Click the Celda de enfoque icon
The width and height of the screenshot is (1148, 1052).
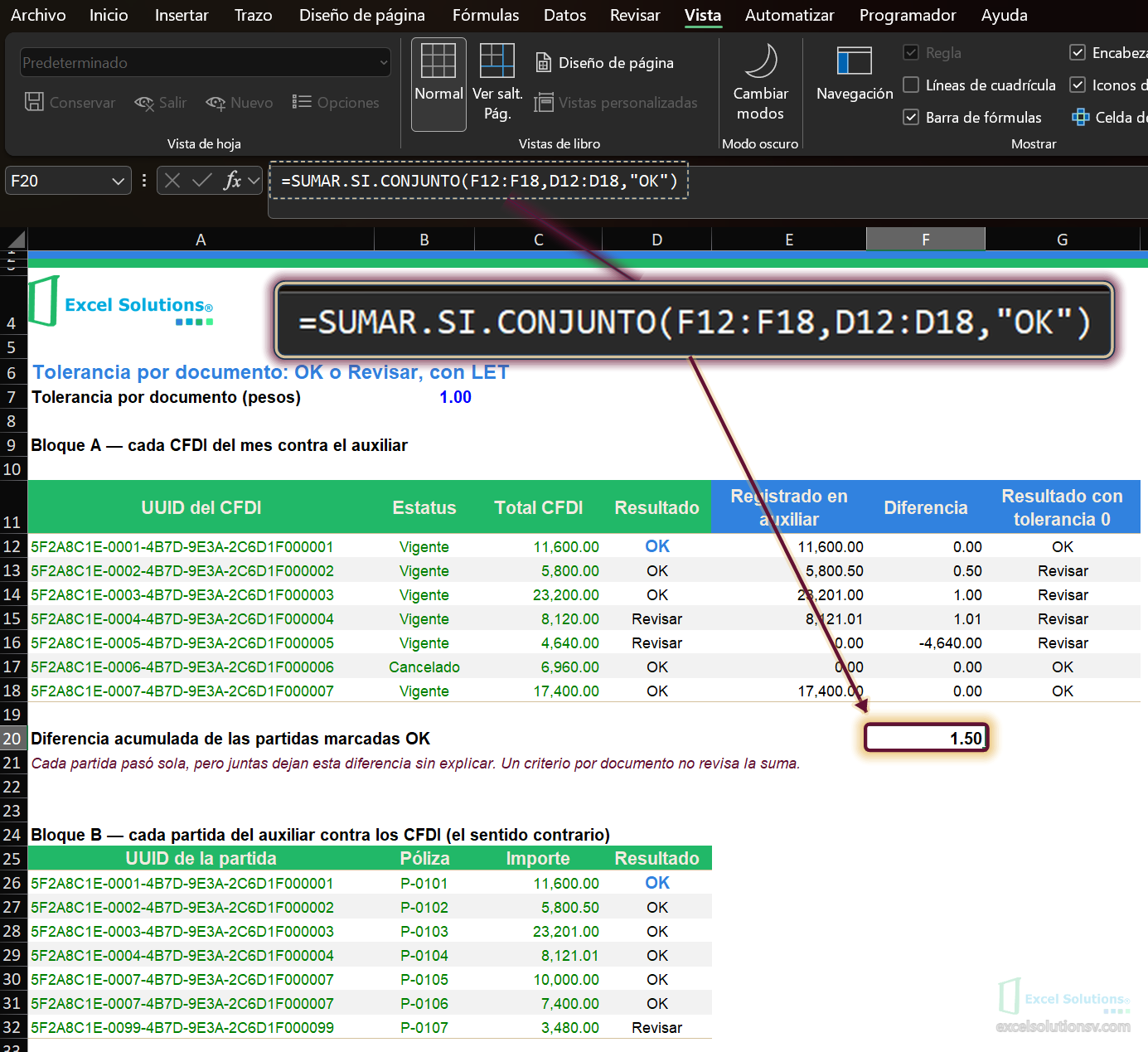(1081, 118)
